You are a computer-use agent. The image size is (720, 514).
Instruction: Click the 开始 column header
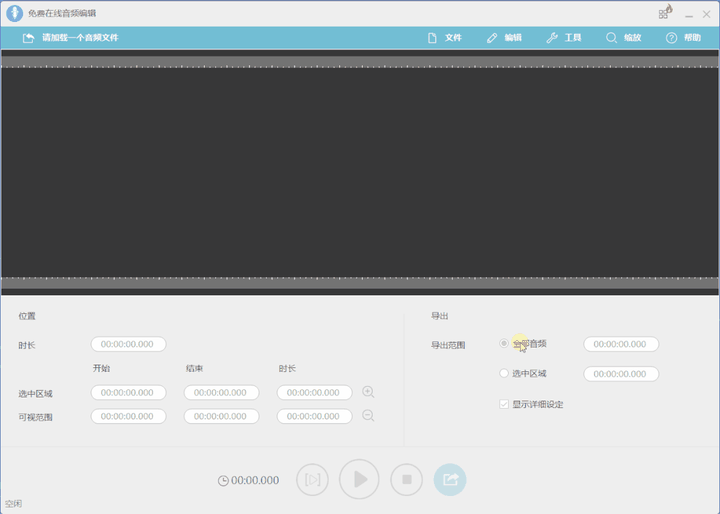click(101, 368)
